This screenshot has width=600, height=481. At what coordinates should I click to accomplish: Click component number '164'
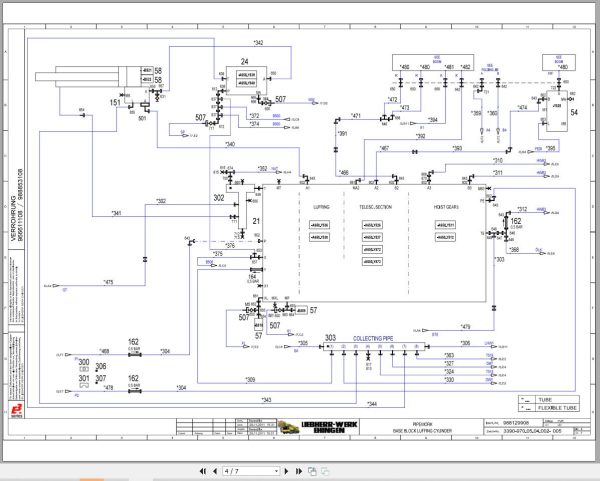click(252, 277)
